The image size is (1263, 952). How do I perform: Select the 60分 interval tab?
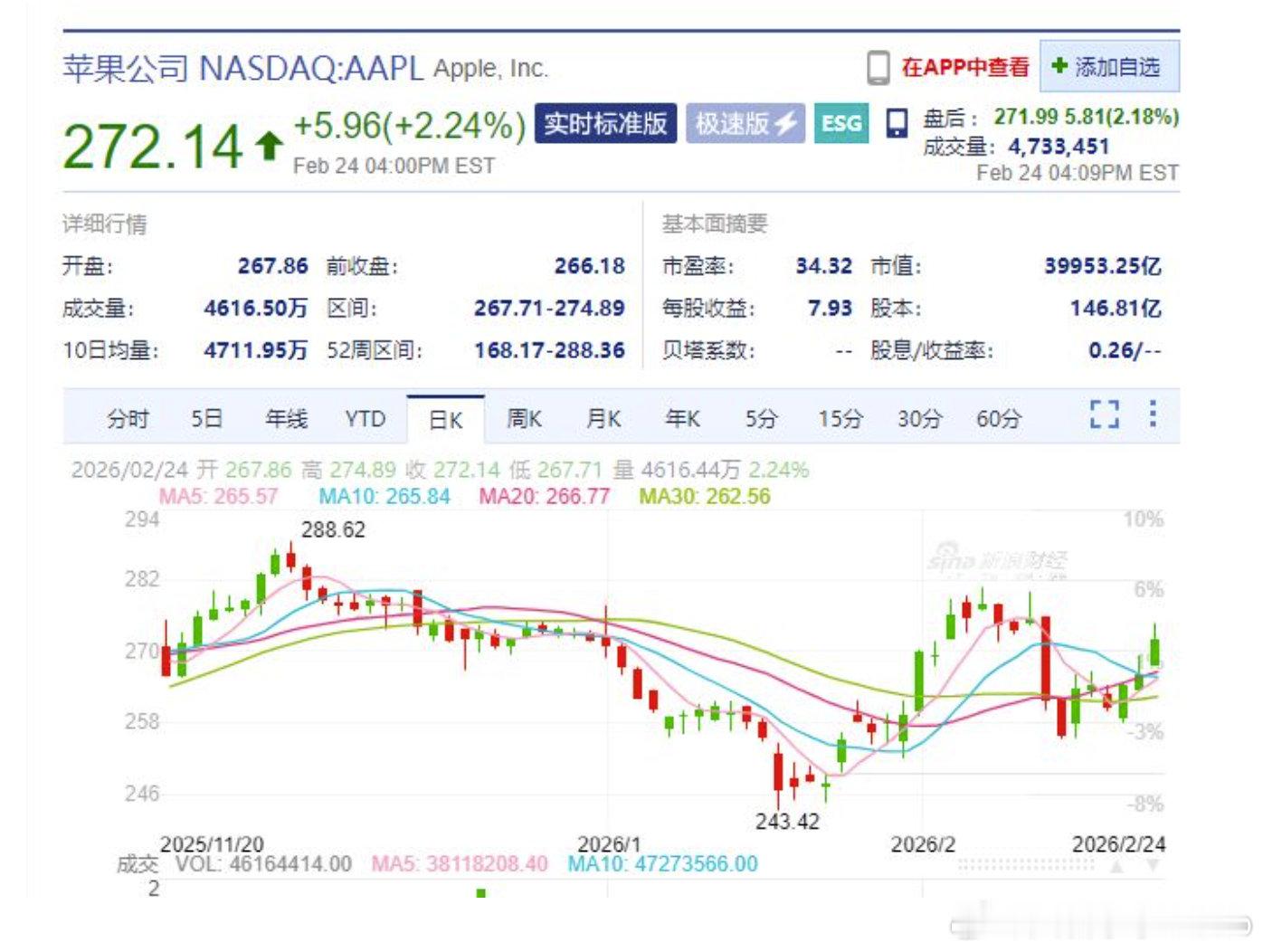click(999, 418)
